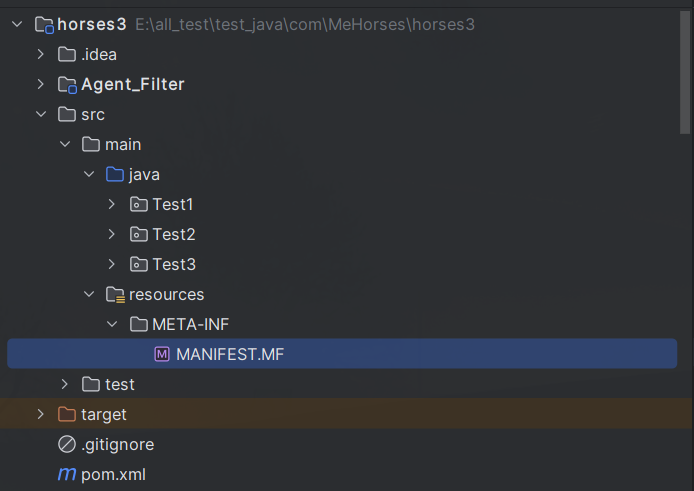Click the Agent_Filter module folder icon

[x=67, y=85]
